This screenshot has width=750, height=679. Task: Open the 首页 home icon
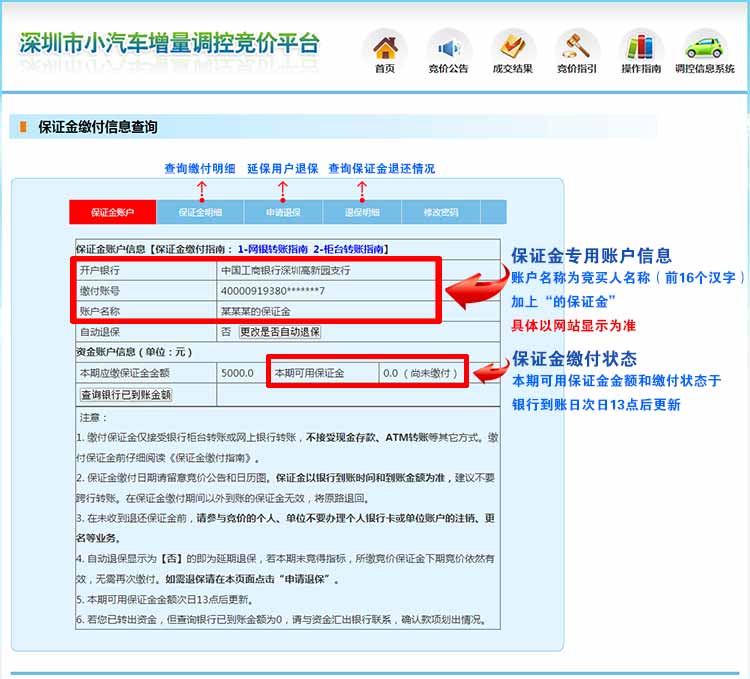[x=385, y=46]
